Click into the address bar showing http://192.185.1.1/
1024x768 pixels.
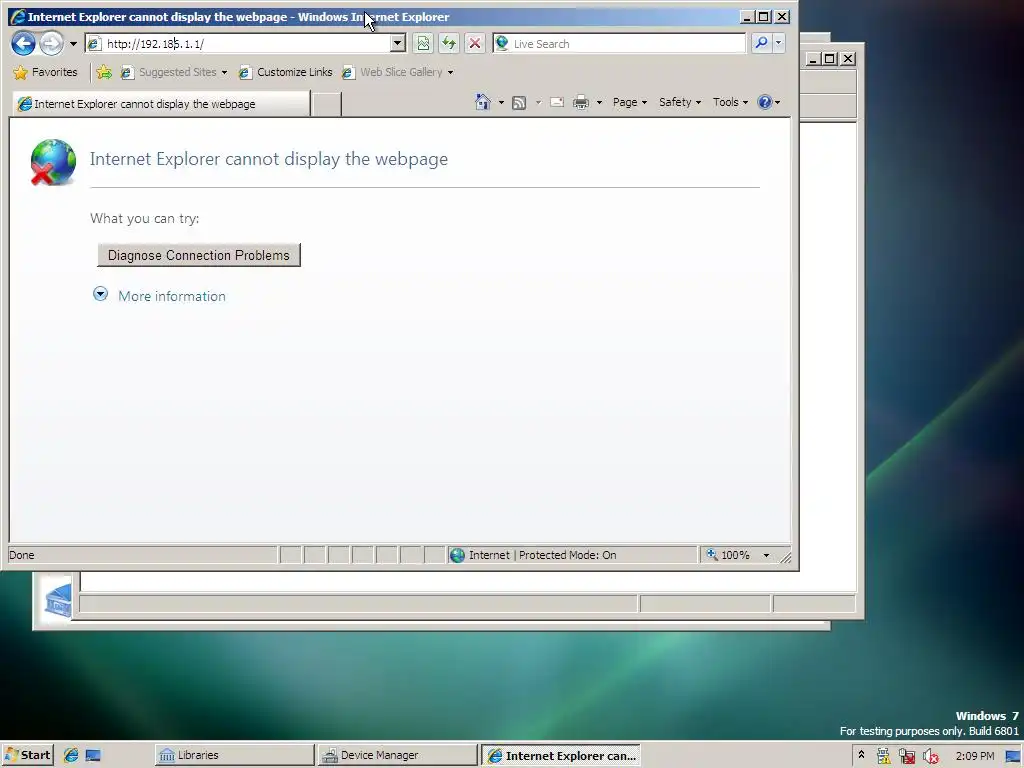coord(238,44)
